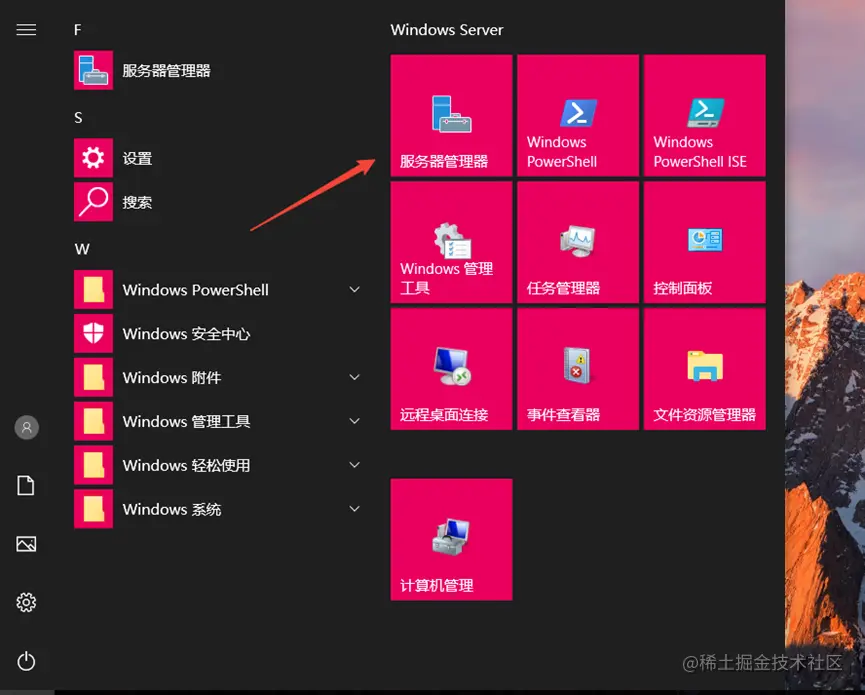Click the Windows 安全中心 label
The height and width of the screenshot is (695, 865).
pyautogui.click(x=186, y=334)
